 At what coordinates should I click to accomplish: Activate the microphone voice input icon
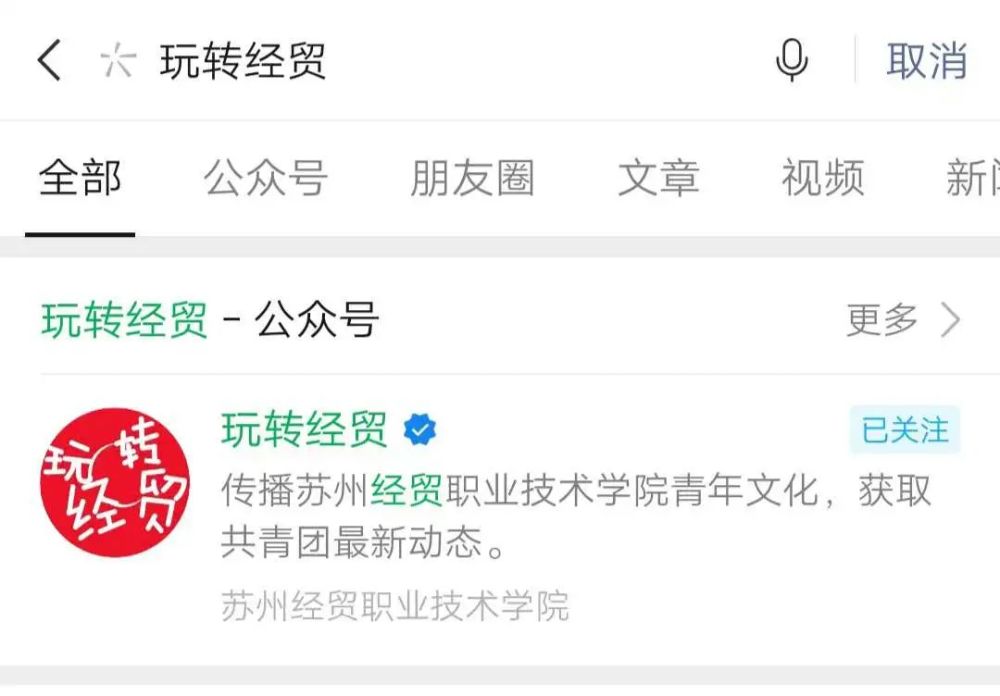[791, 60]
